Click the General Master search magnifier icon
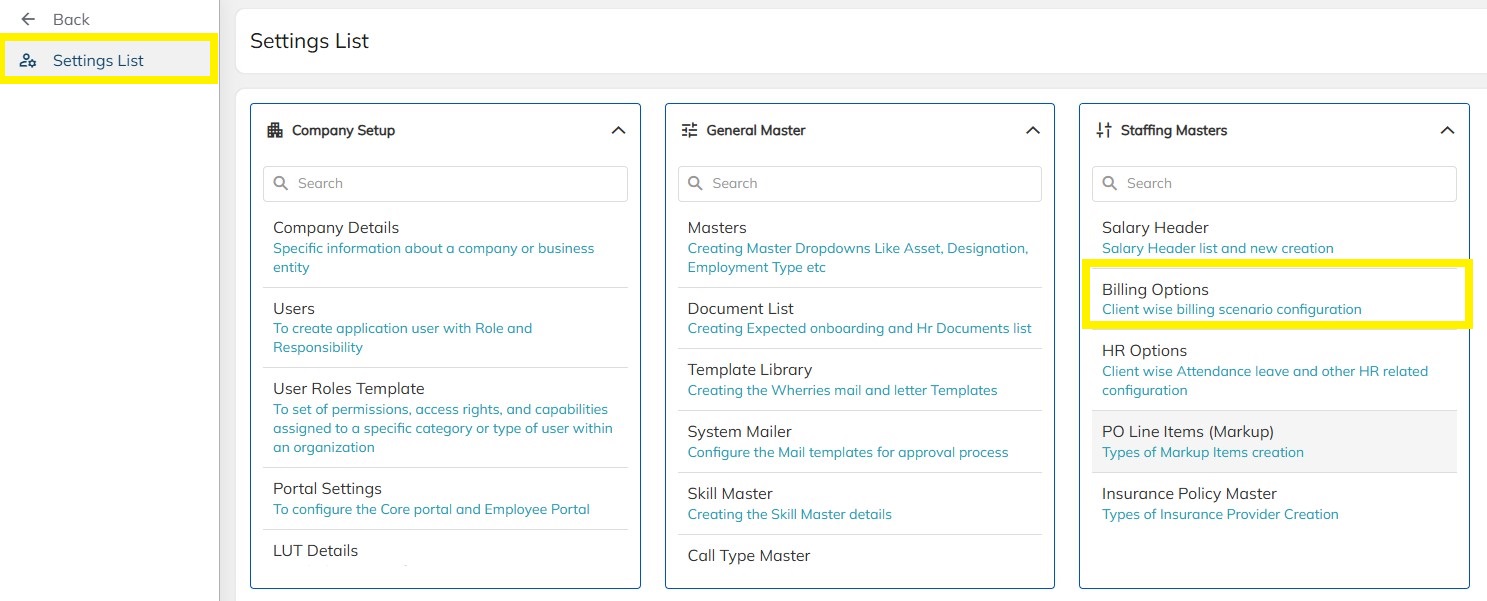 (x=696, y=184)
